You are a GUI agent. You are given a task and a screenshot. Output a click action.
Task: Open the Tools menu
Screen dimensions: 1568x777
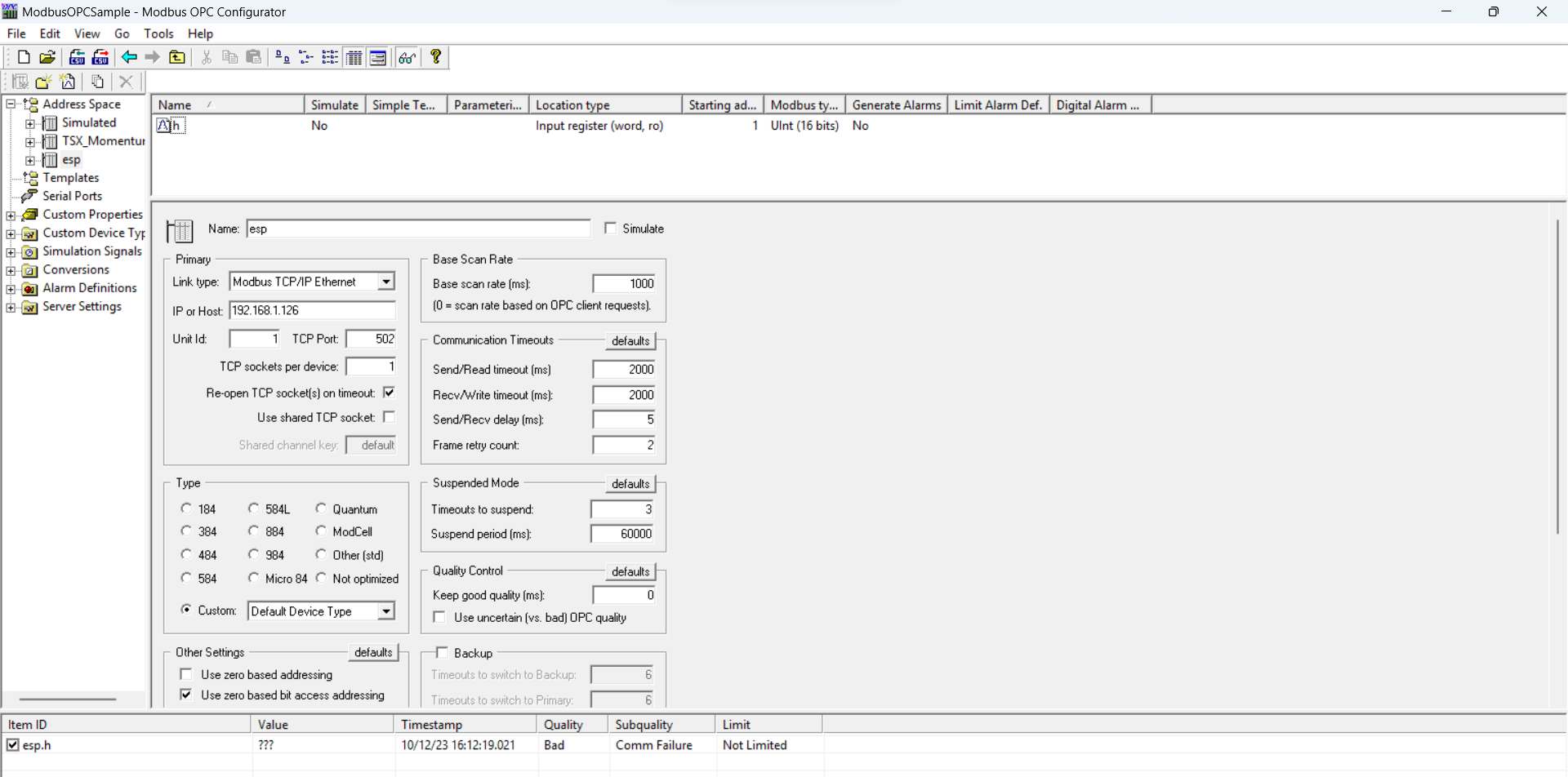[x=158, y=33]
